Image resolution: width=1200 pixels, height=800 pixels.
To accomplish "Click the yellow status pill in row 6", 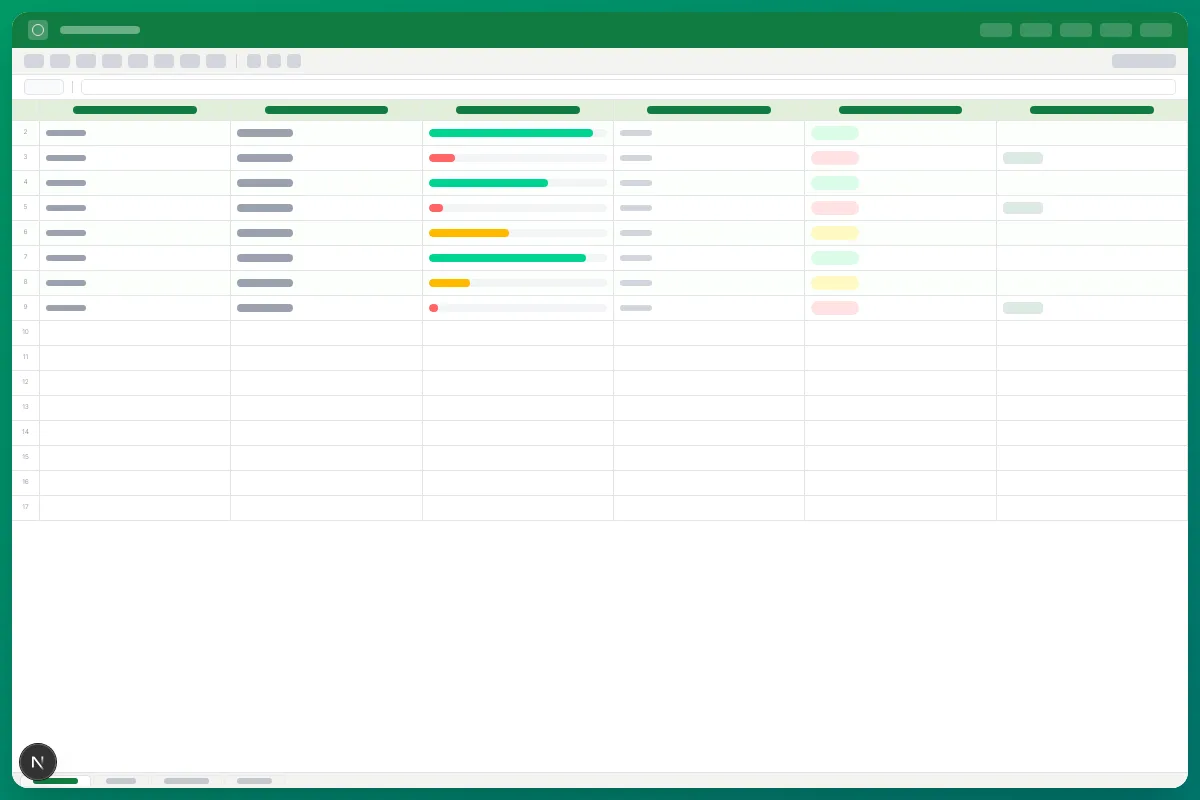I will [x=835, y=233].
